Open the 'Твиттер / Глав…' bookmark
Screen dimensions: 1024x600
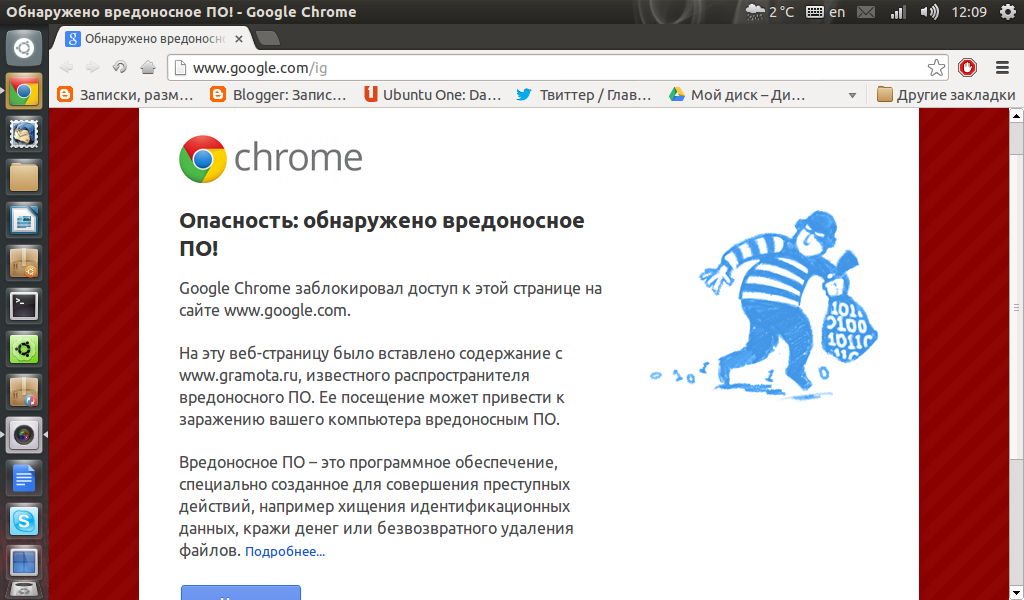click(584, 95)
